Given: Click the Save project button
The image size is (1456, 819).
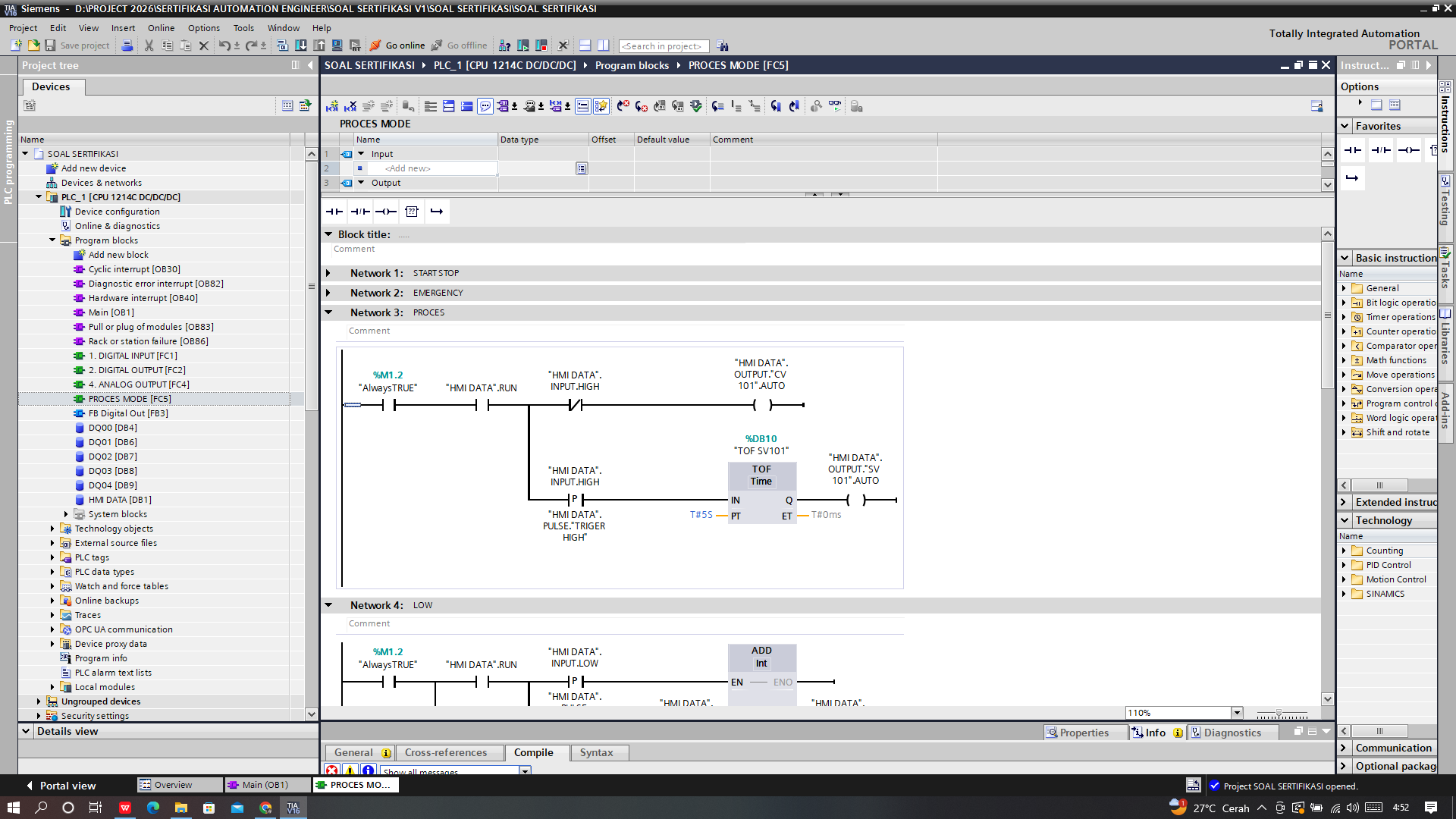Looking at the screenshot, I should tap(77, 45).
